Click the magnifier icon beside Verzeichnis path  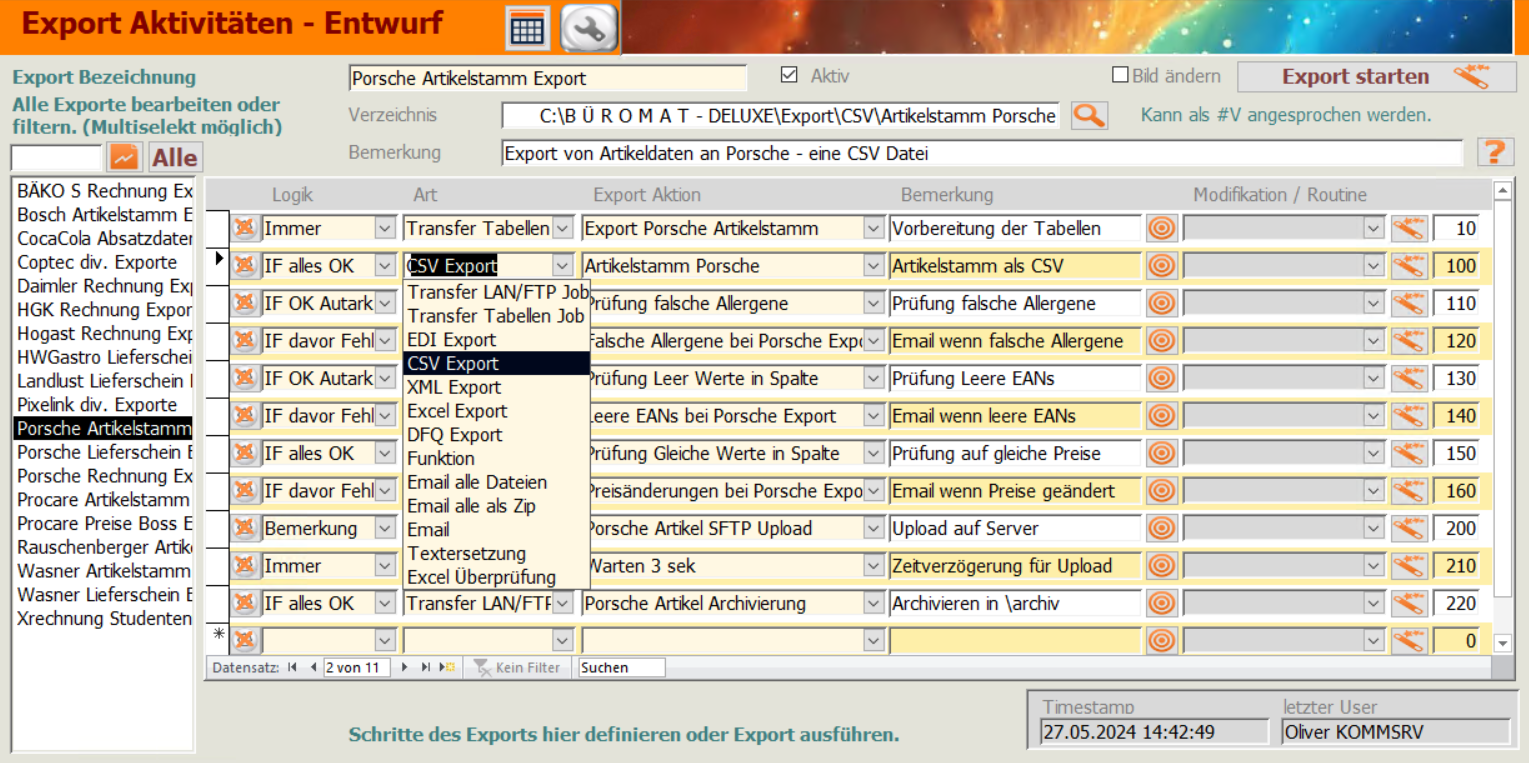pyautogui.click(x=1089, y=116)
